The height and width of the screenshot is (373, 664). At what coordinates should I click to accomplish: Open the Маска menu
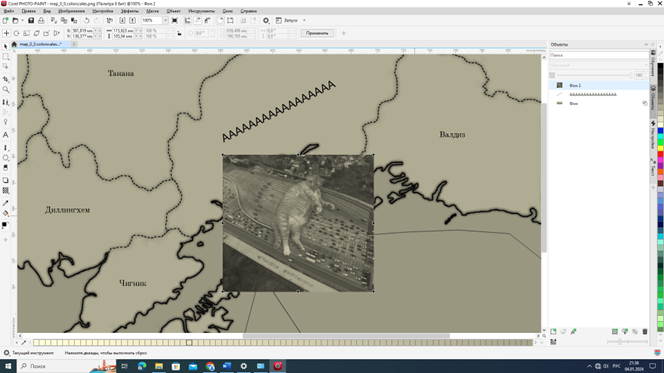coord(152,11)
